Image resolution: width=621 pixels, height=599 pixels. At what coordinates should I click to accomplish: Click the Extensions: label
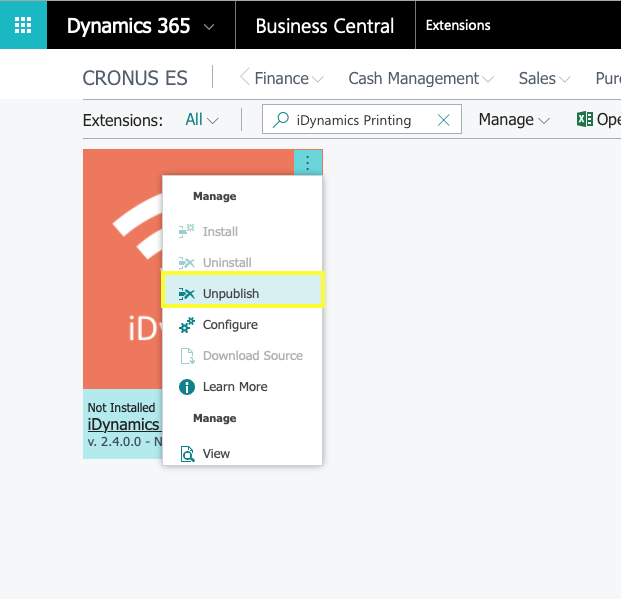pyautogui.click(x=123, y=120)
